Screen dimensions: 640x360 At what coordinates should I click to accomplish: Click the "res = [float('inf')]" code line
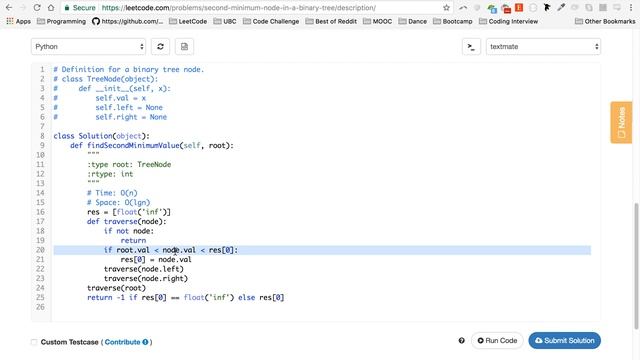[129, 212]
